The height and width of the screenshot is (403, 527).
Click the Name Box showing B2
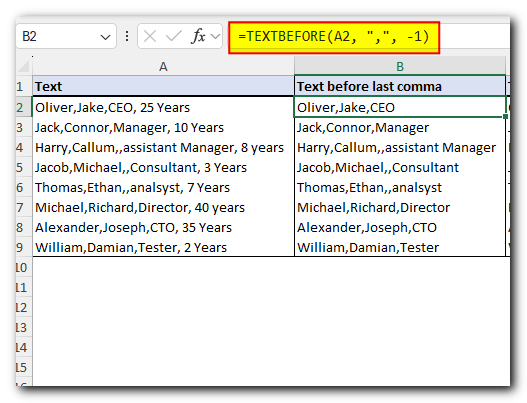click(x=66, y=36)
